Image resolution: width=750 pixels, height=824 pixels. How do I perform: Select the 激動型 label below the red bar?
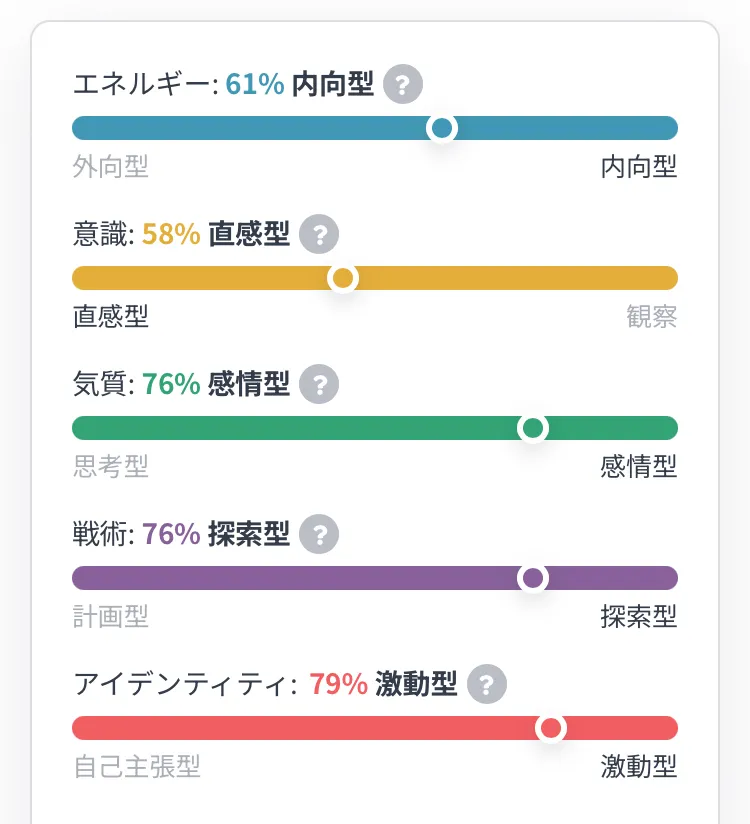638,767
